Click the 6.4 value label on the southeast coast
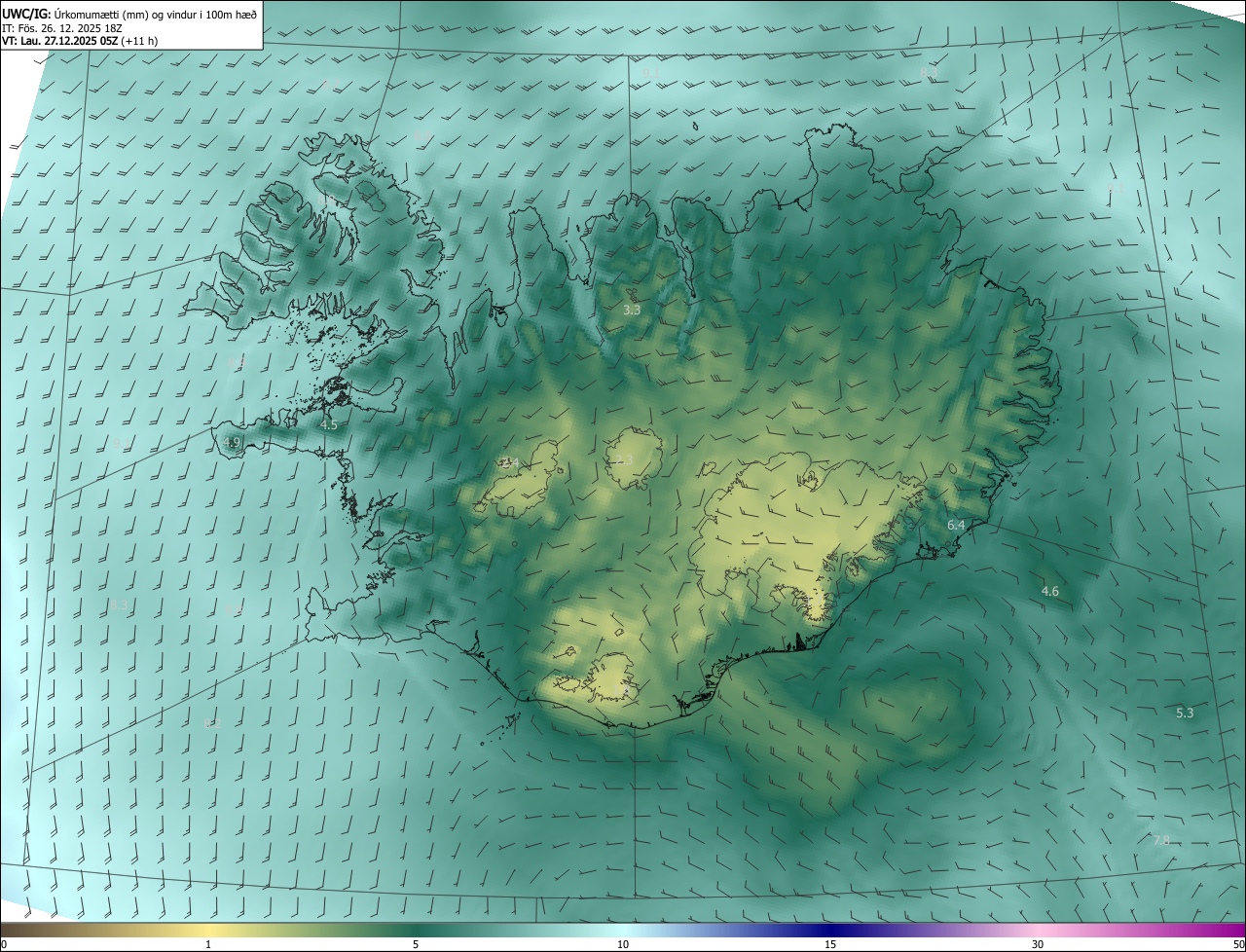 coord(956,525)
